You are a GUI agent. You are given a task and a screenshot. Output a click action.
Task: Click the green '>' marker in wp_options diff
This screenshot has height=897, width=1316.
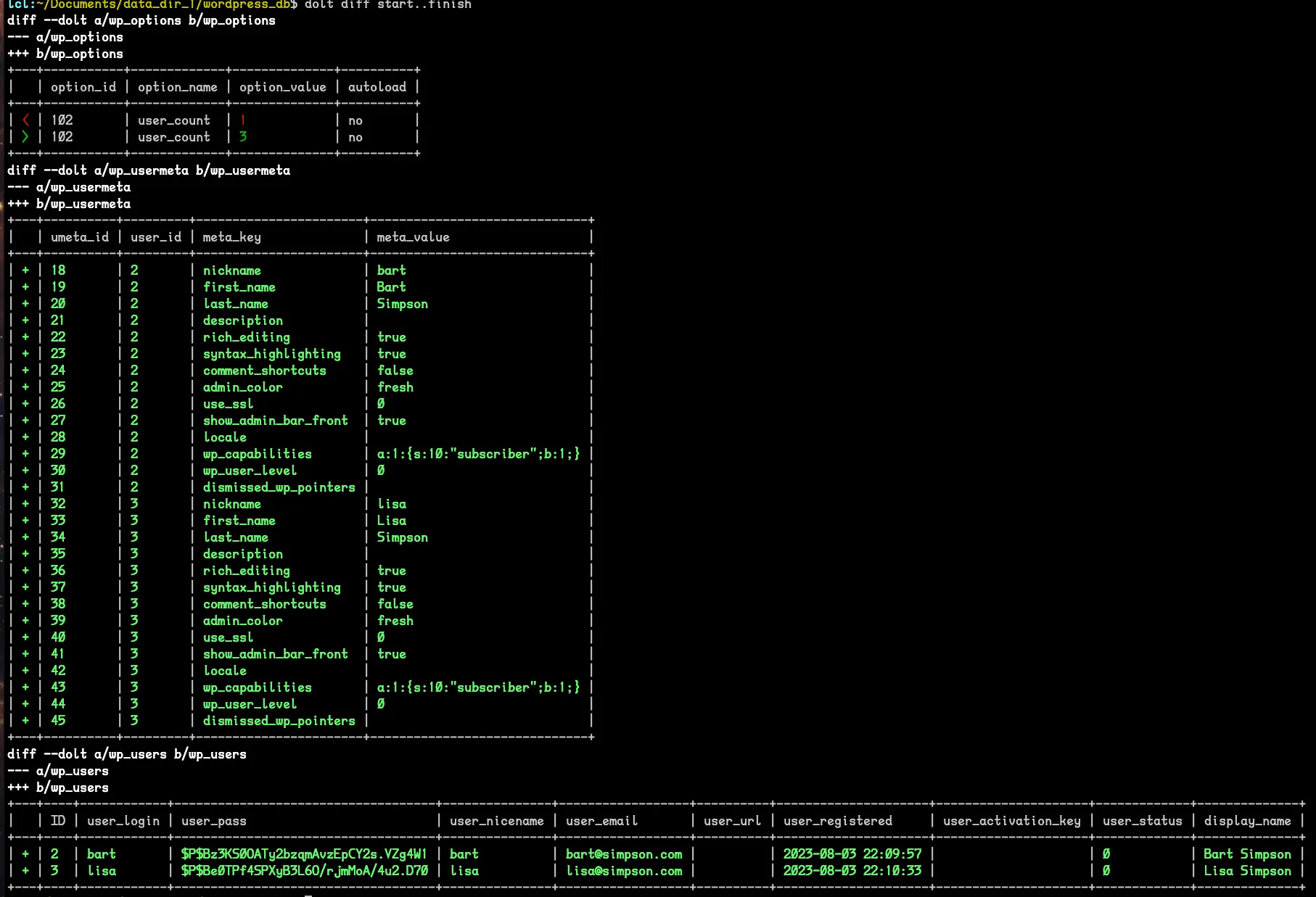point(25,137)
